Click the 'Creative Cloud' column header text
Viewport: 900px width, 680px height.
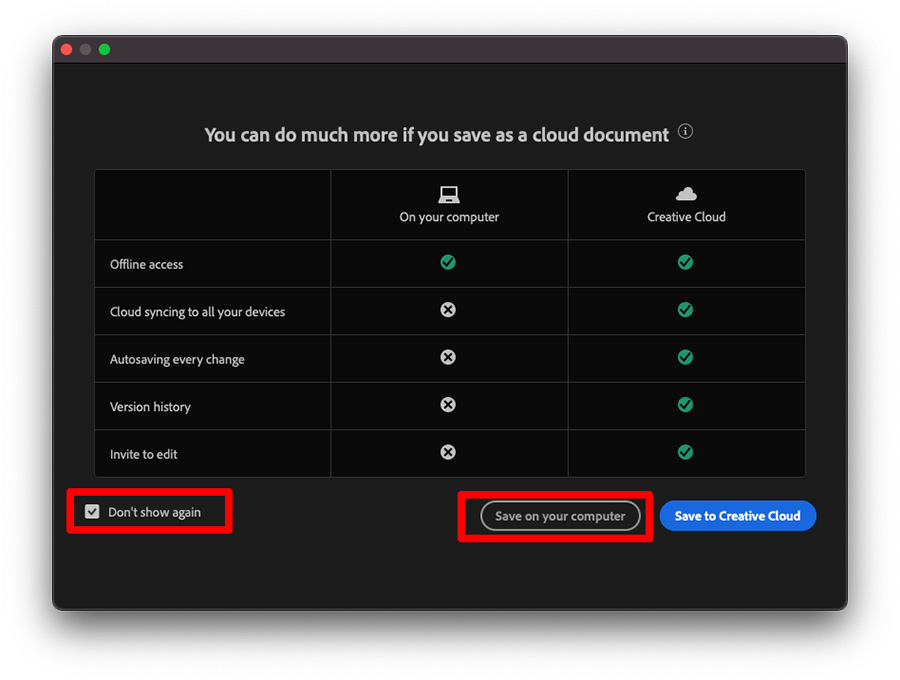point(686,217)
